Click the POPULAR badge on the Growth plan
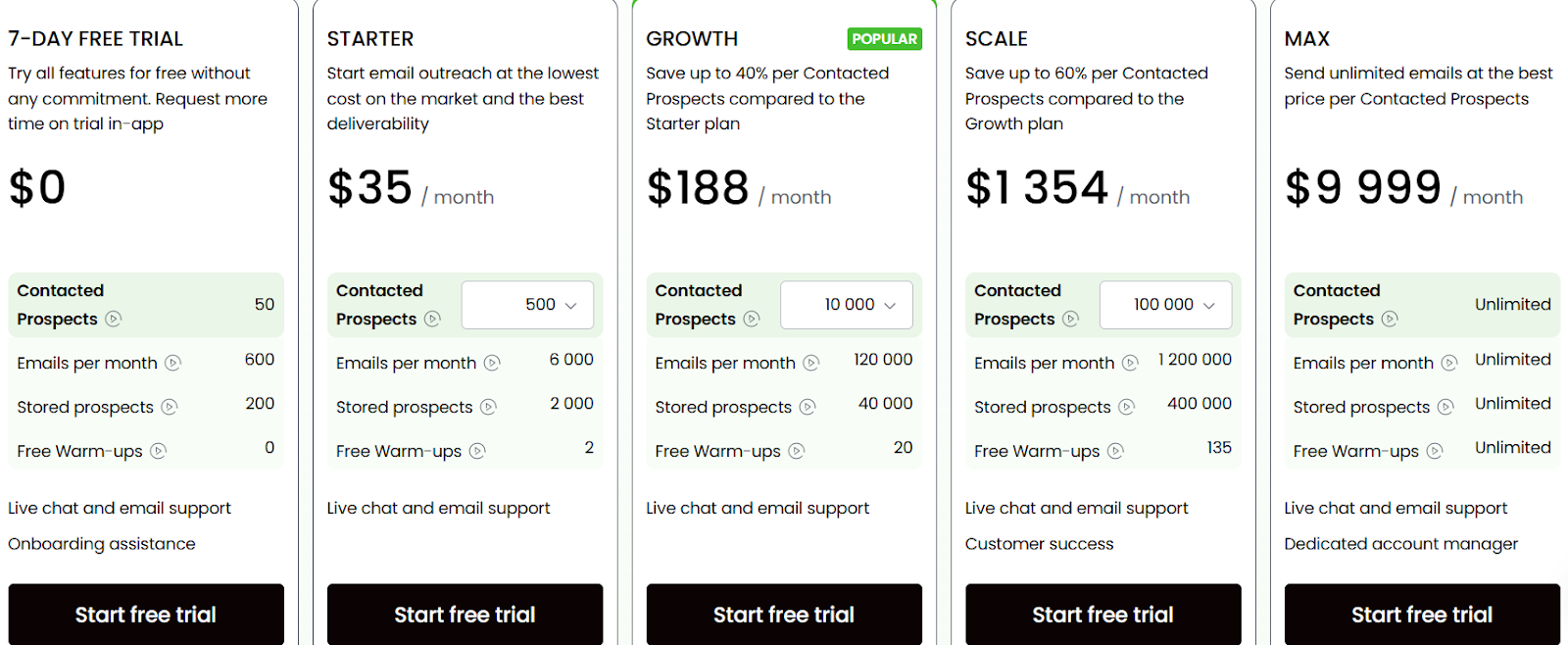The image size is (1568, 645). (x=884, y=38)
